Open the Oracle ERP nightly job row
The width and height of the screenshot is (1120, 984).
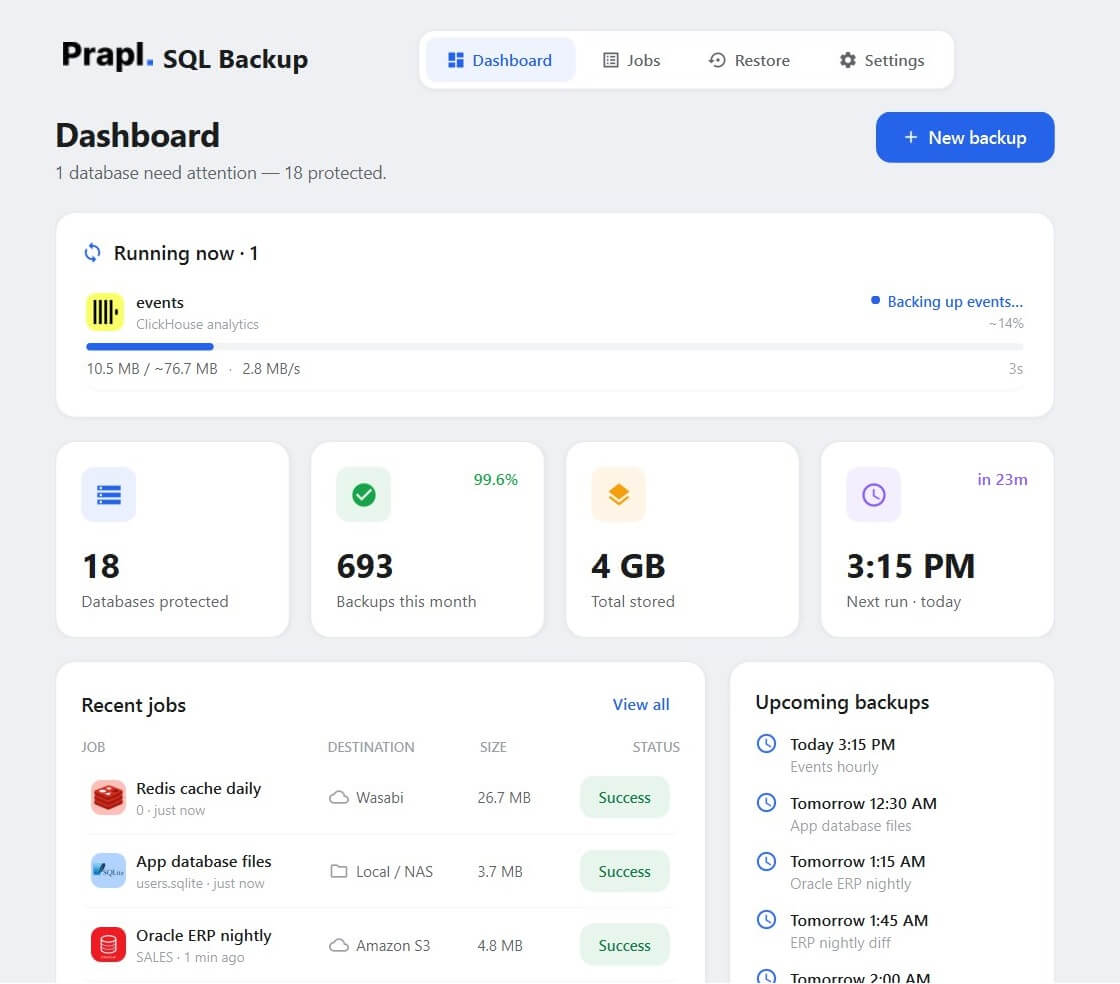pos(380,945)
